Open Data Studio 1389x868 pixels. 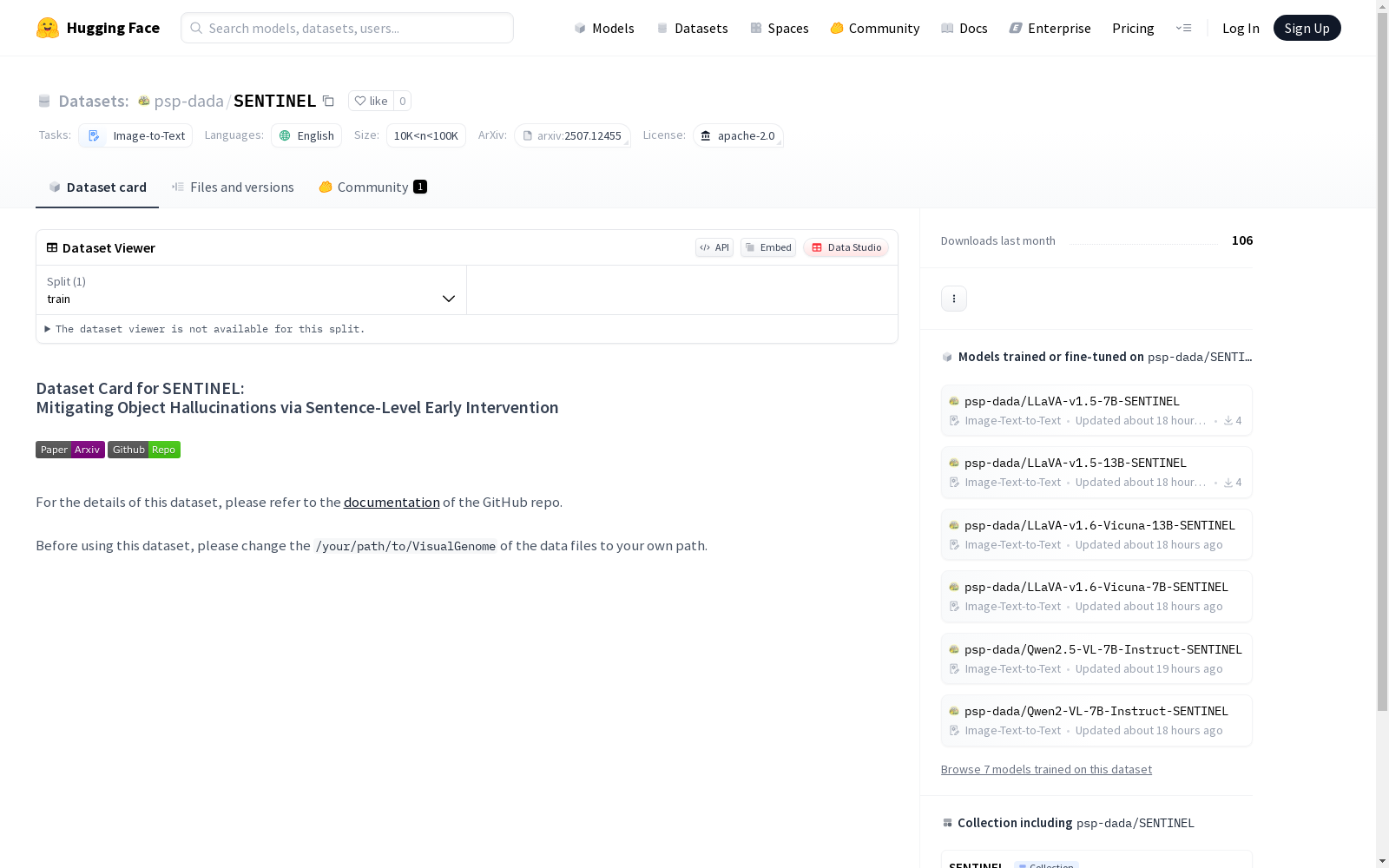[x=846, y=247]
